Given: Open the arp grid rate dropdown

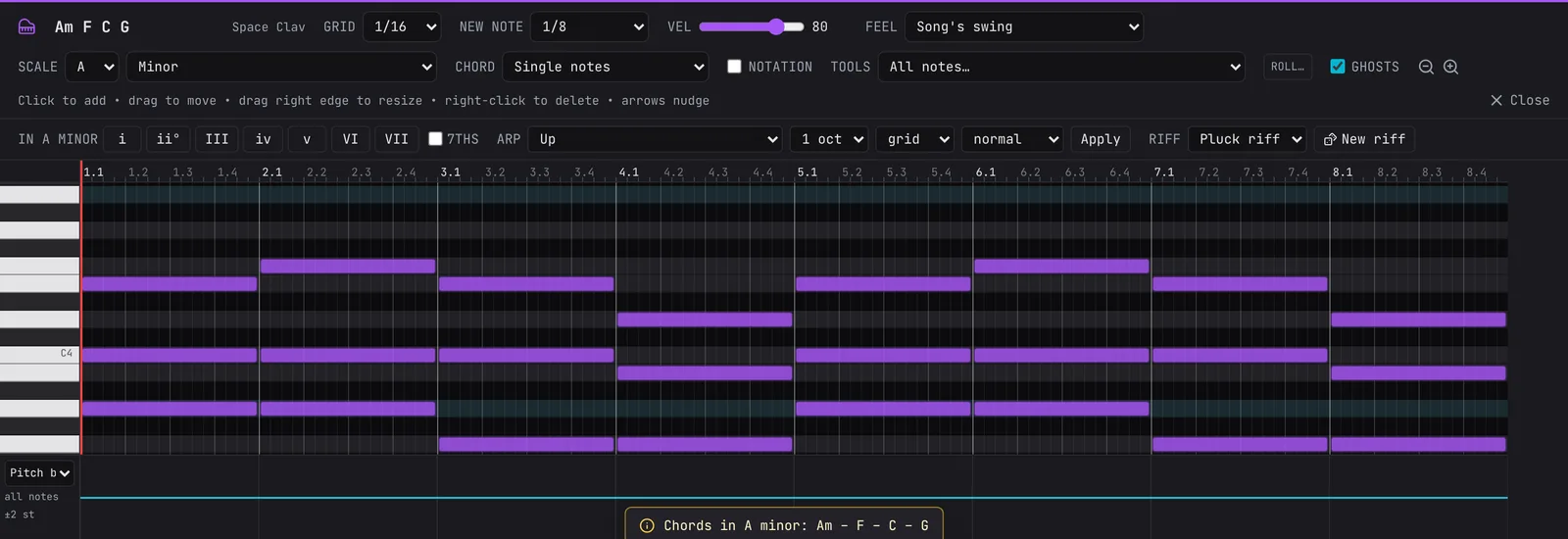Looking at the screenshot, I should 914,139.
